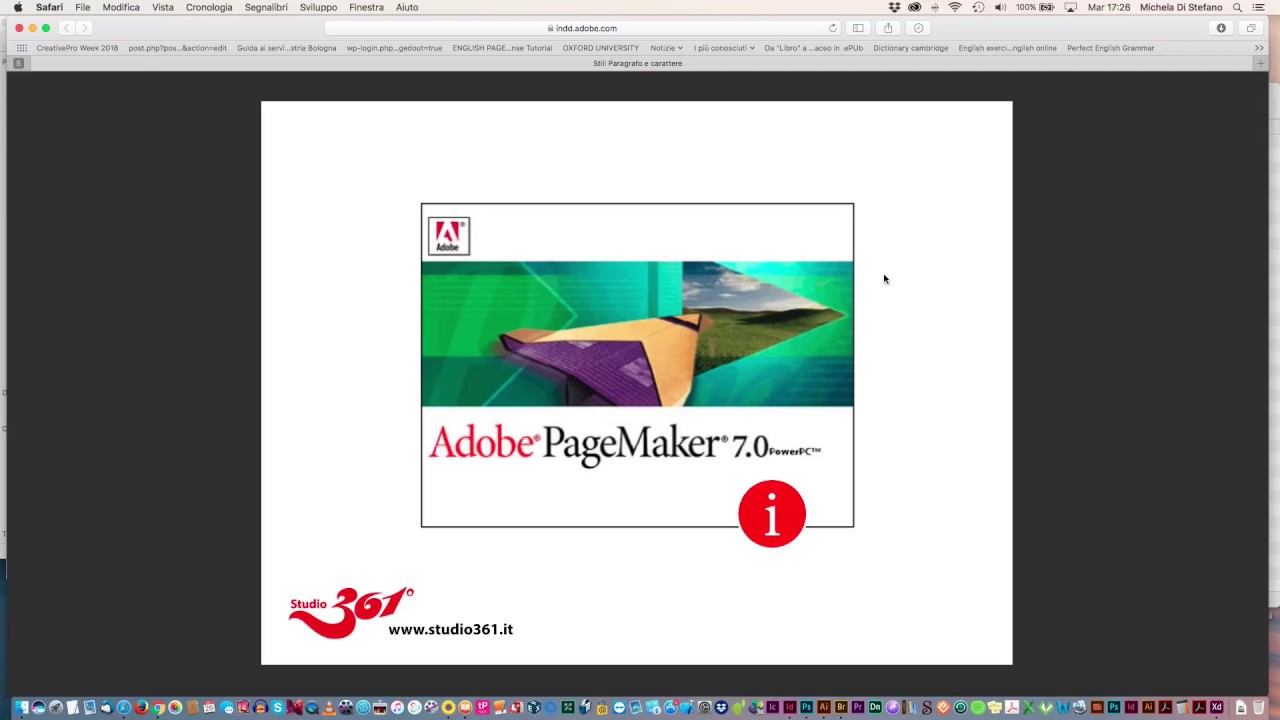The image size is (1280, 720).
Task: Open the Segnalibri menu
Action: (266, 7)
